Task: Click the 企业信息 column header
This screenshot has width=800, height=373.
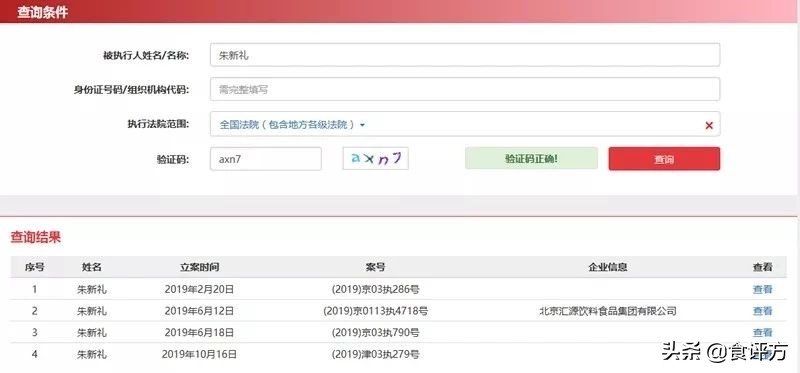Action: point(608,267)
